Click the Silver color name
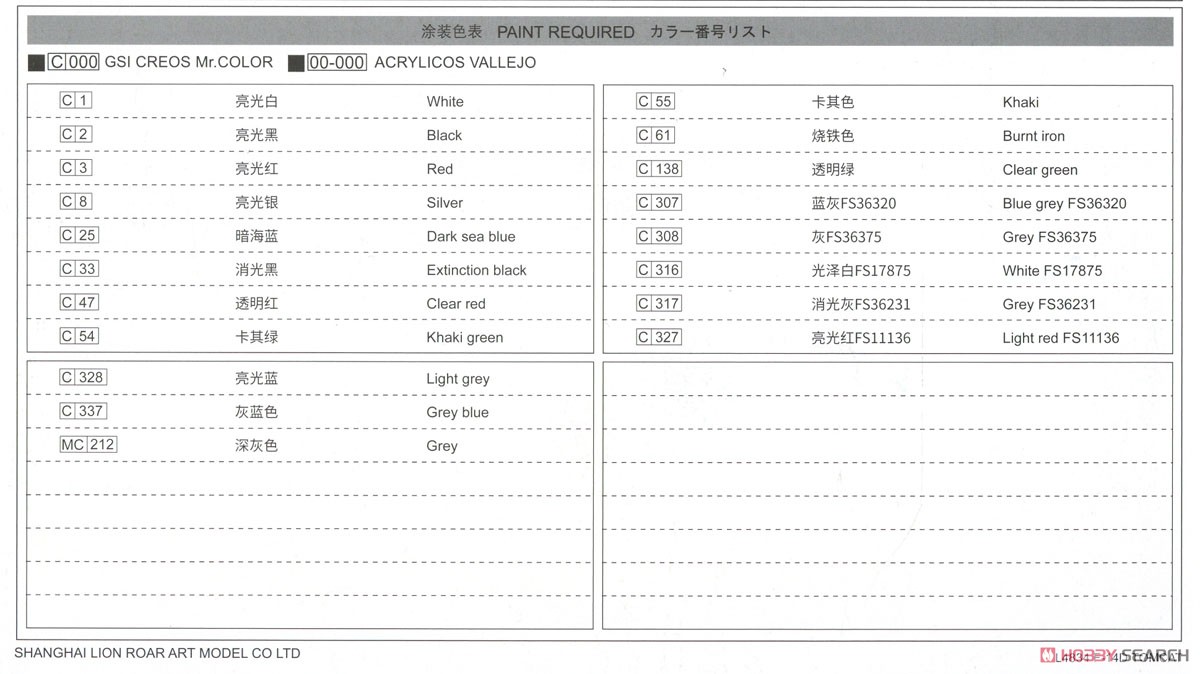 pos(445,203)
